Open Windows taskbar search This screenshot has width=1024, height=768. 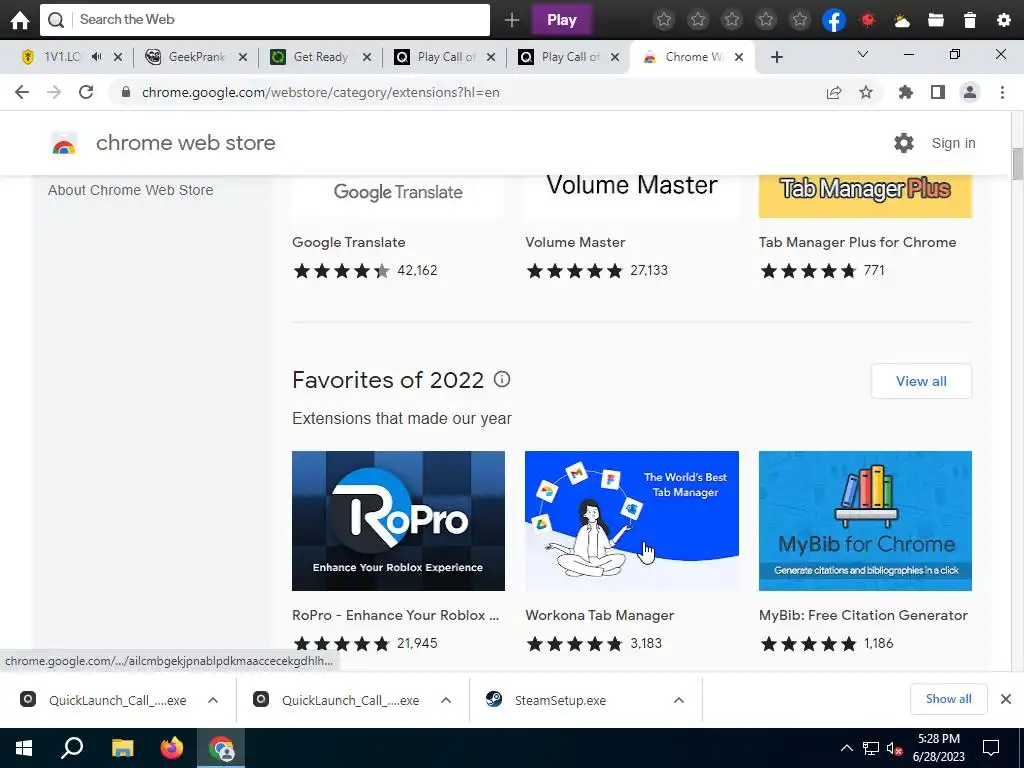[x=72, y=748]
